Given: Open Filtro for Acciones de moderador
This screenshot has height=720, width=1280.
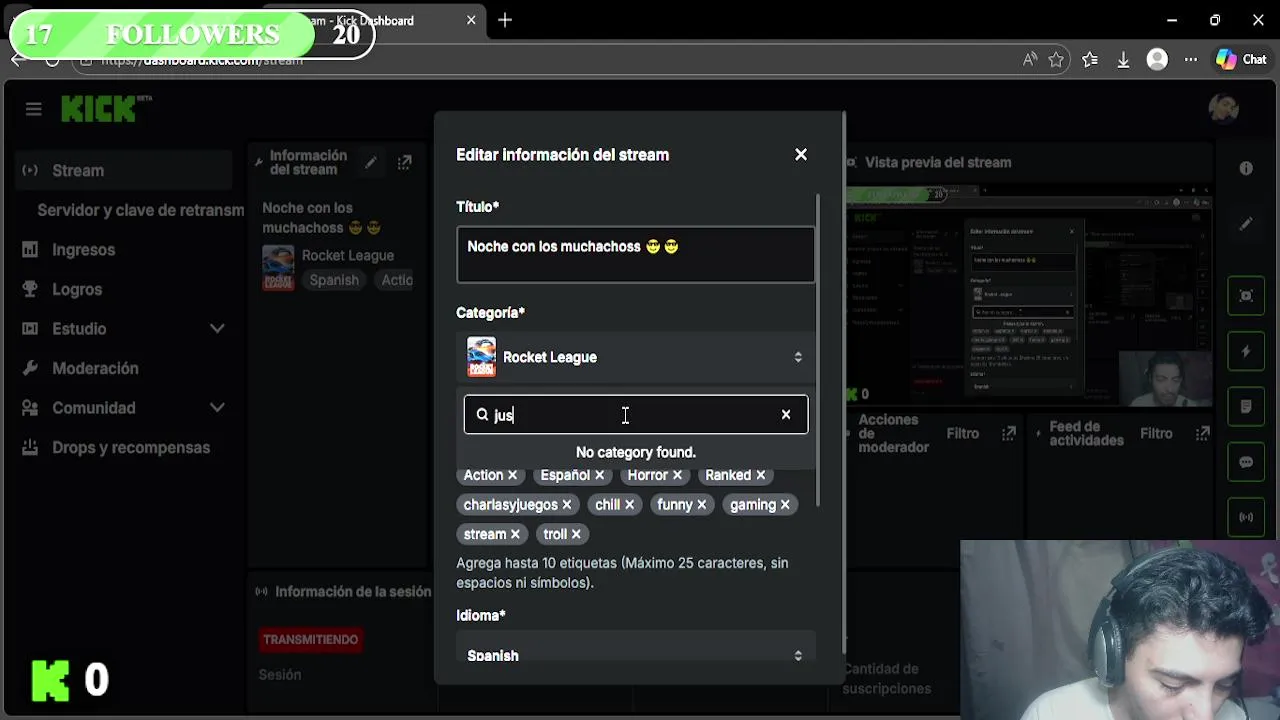Looking at the screenshot, I should 963,433.
